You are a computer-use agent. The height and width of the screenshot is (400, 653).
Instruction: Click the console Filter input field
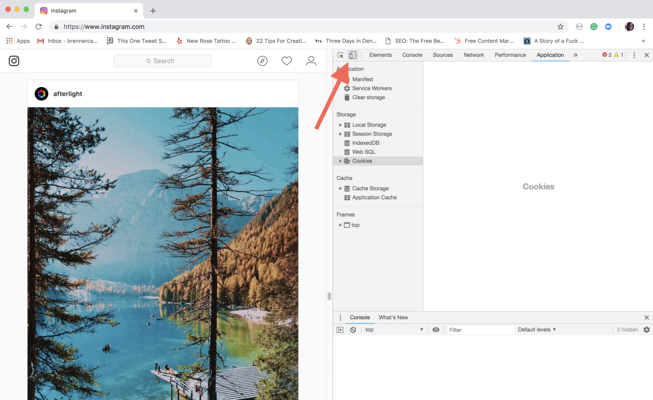click(478, 330)
